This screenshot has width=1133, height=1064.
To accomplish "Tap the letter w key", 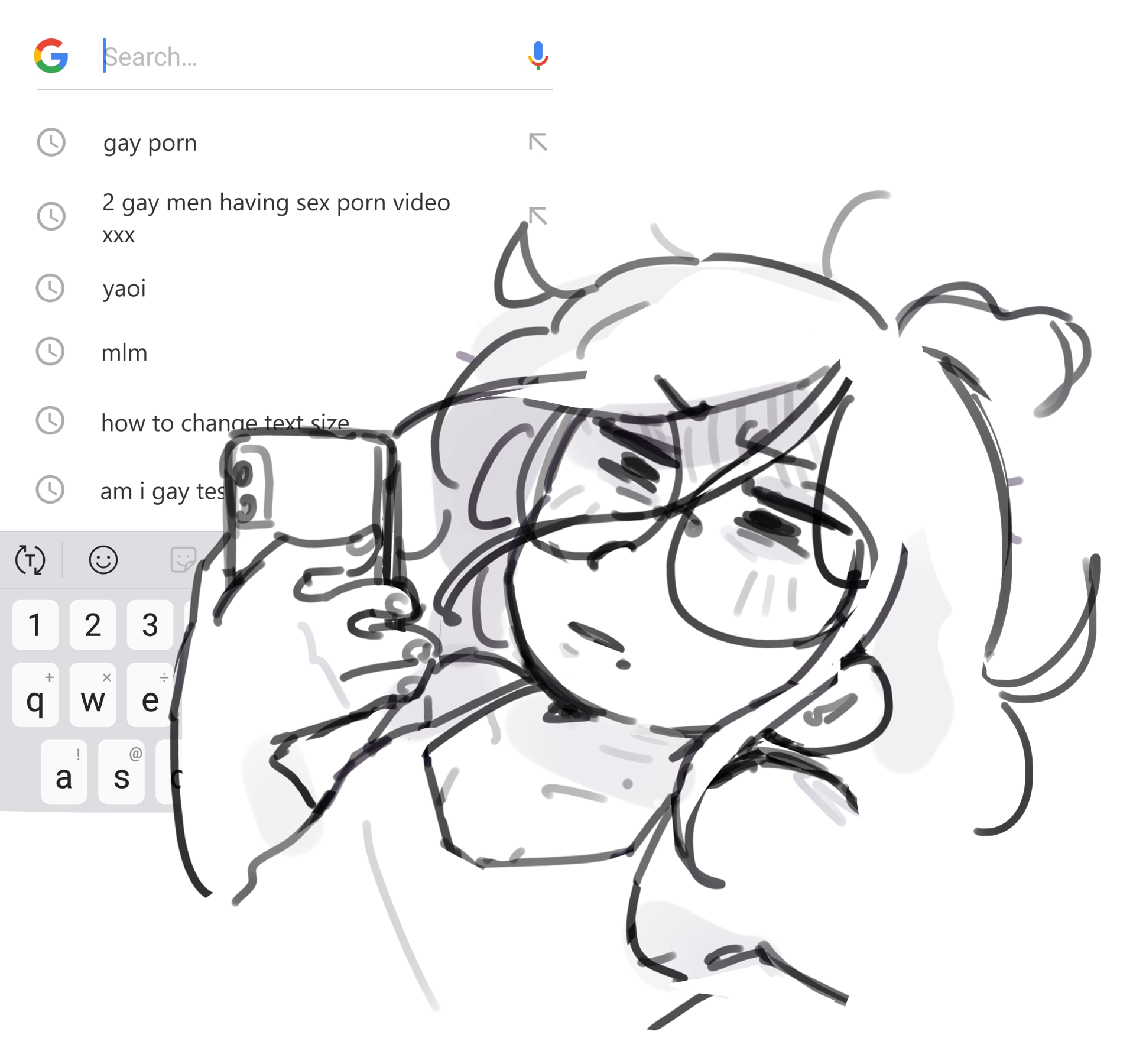I will pos(93,695).
